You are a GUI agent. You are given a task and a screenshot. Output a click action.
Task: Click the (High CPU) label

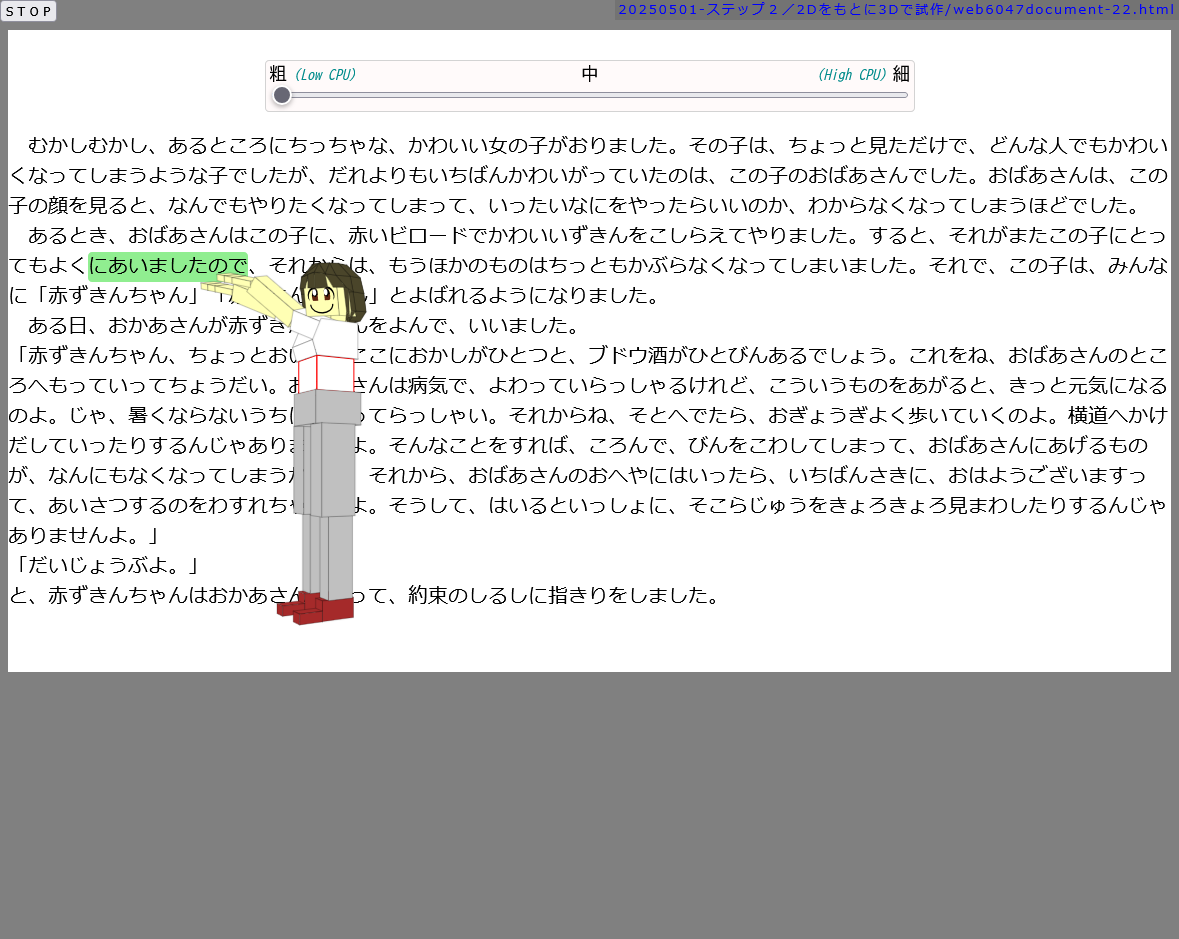tap(852, 74)
